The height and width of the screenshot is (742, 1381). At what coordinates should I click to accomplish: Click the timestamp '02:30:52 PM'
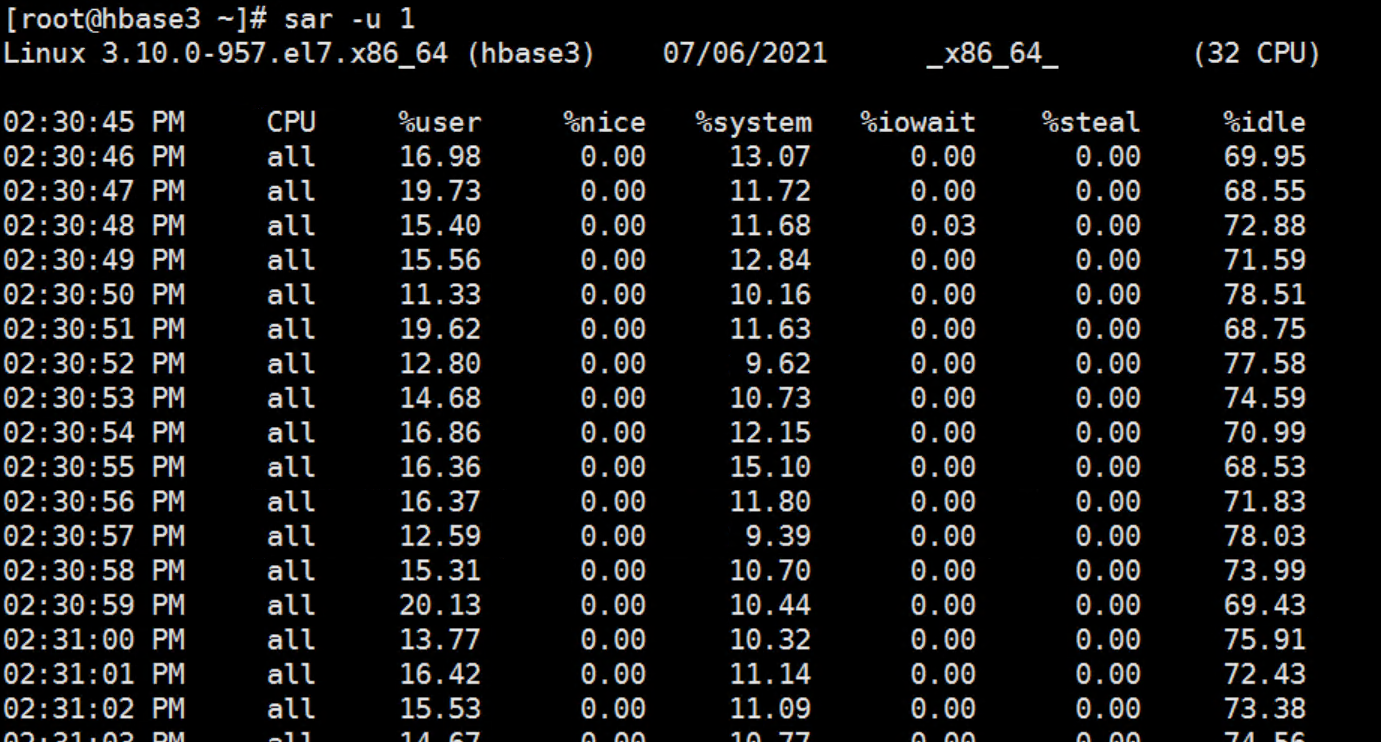tap(94, 364)
